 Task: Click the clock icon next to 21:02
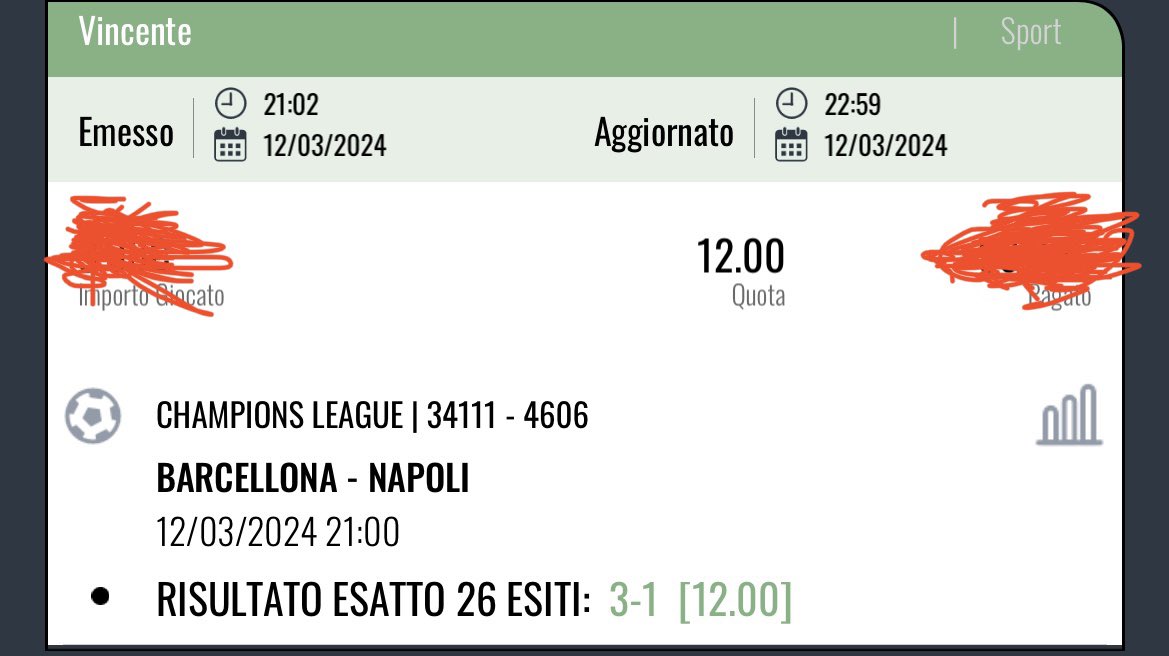tap(230, 104)
